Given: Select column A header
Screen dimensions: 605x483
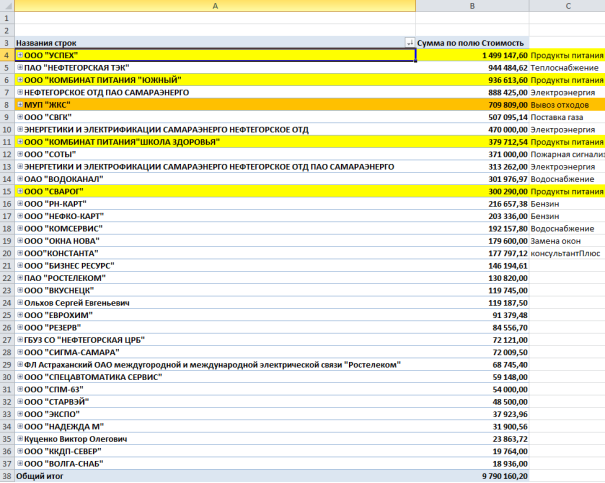Looking at the screenshot, I should click(x=215, y=6).
